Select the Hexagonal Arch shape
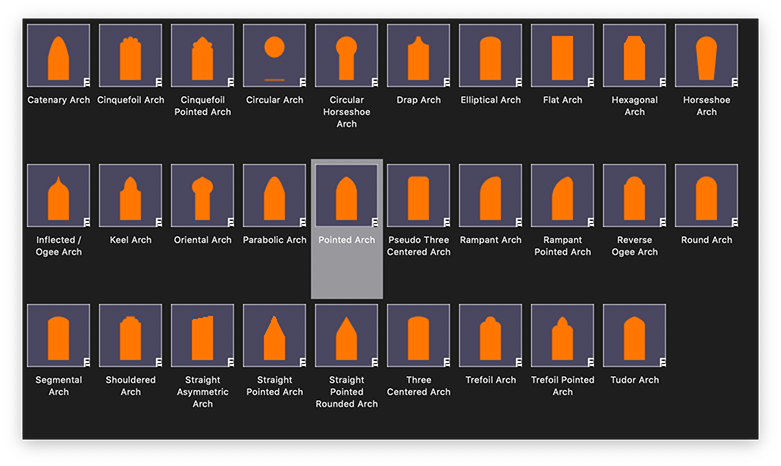 coord(635,56)
